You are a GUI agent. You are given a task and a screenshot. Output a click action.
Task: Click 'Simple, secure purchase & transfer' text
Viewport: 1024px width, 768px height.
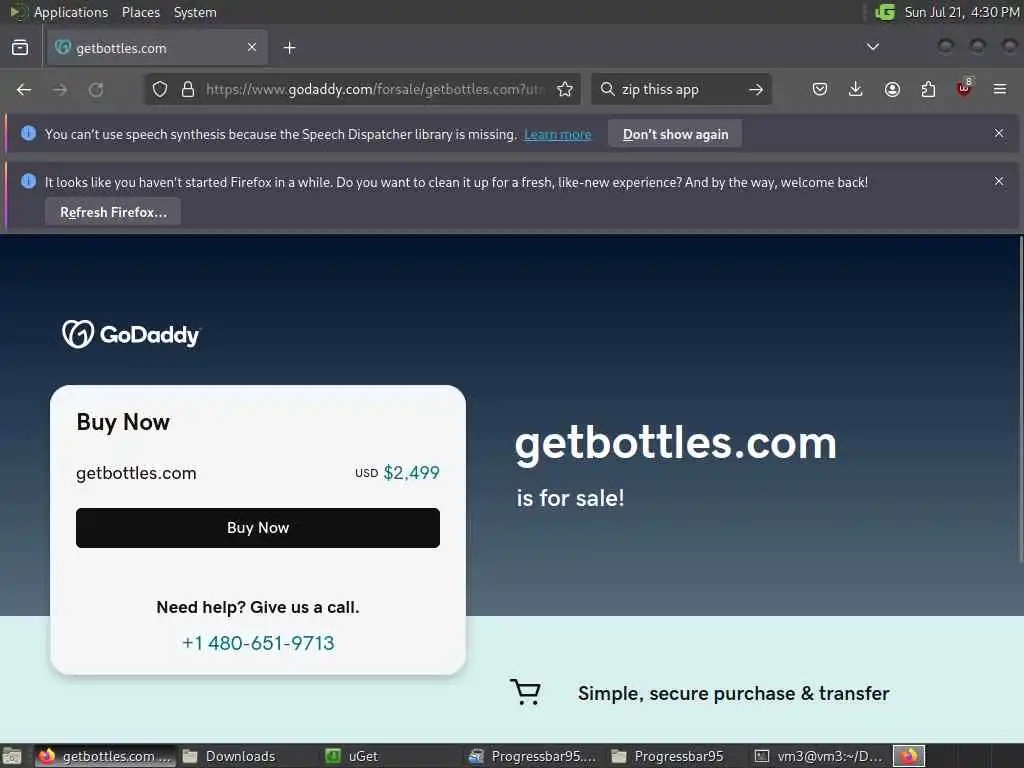coord(733,693)
